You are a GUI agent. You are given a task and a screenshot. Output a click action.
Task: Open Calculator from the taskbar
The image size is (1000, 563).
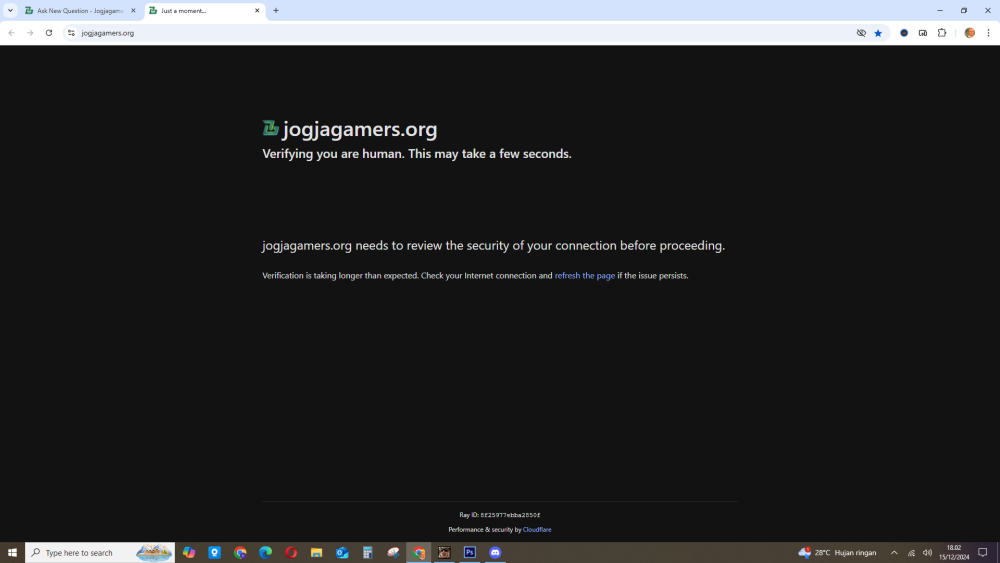tap(367, 553)
